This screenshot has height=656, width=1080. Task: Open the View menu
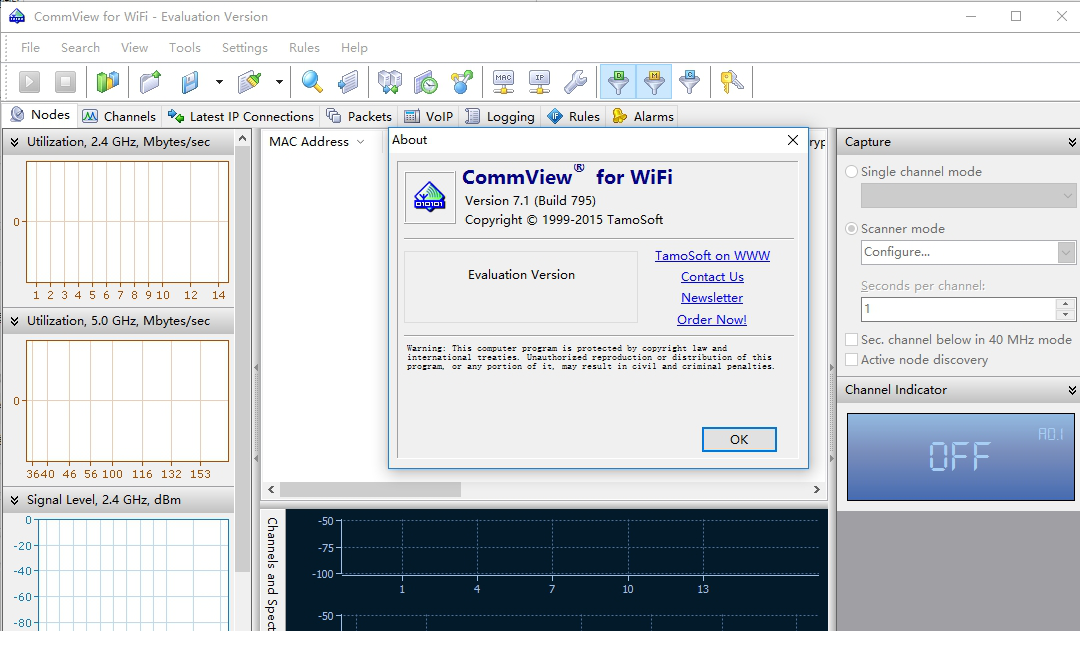coord(134,48)
